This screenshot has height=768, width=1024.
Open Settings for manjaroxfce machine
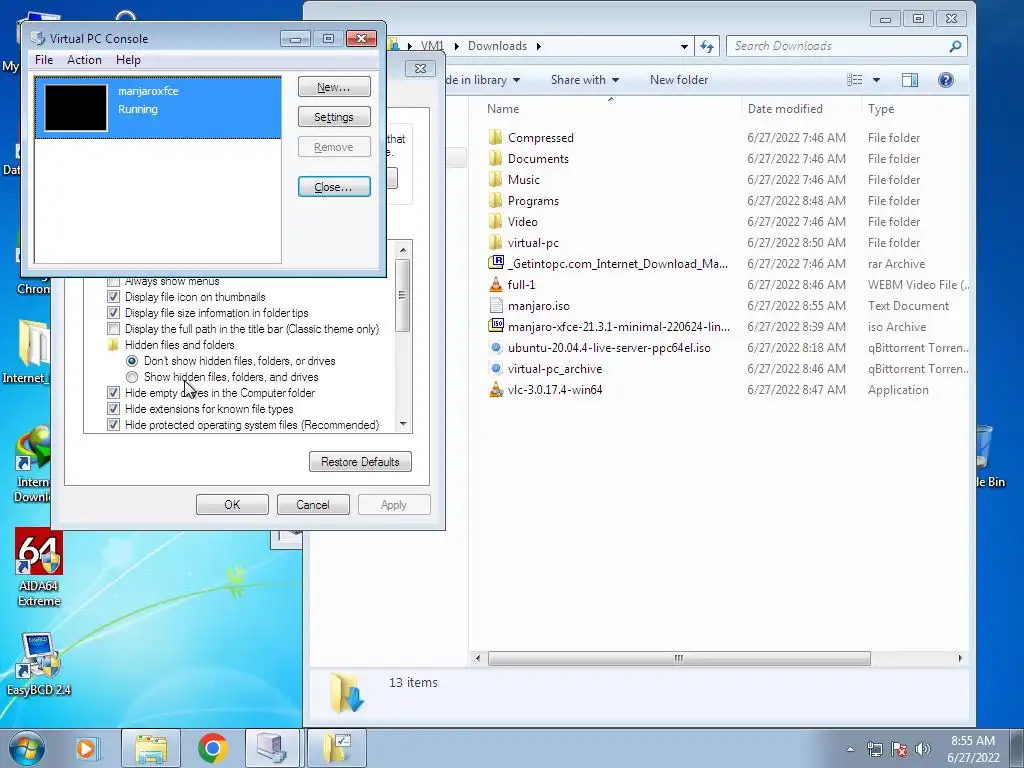(x=334, y=117)
